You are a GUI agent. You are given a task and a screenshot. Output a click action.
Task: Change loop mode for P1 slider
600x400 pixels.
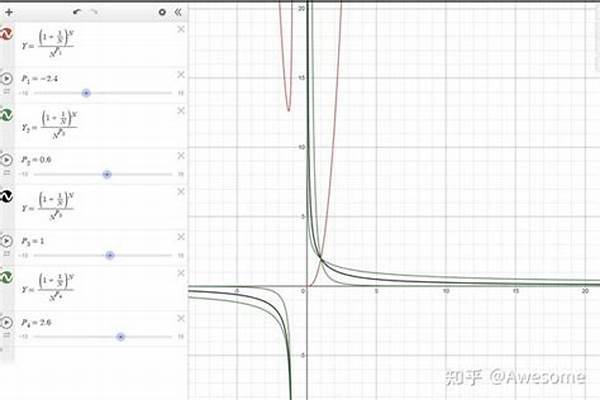(7, 91)
